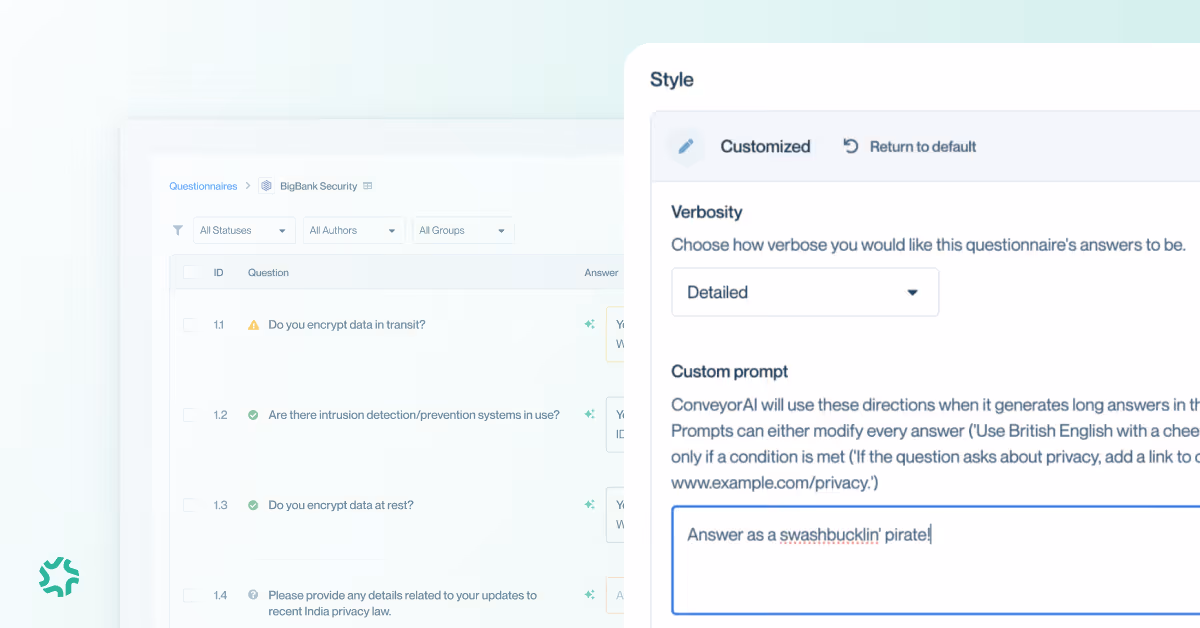
Task: Click the gray question status icon on 1.4
Action: pos(253,595)
